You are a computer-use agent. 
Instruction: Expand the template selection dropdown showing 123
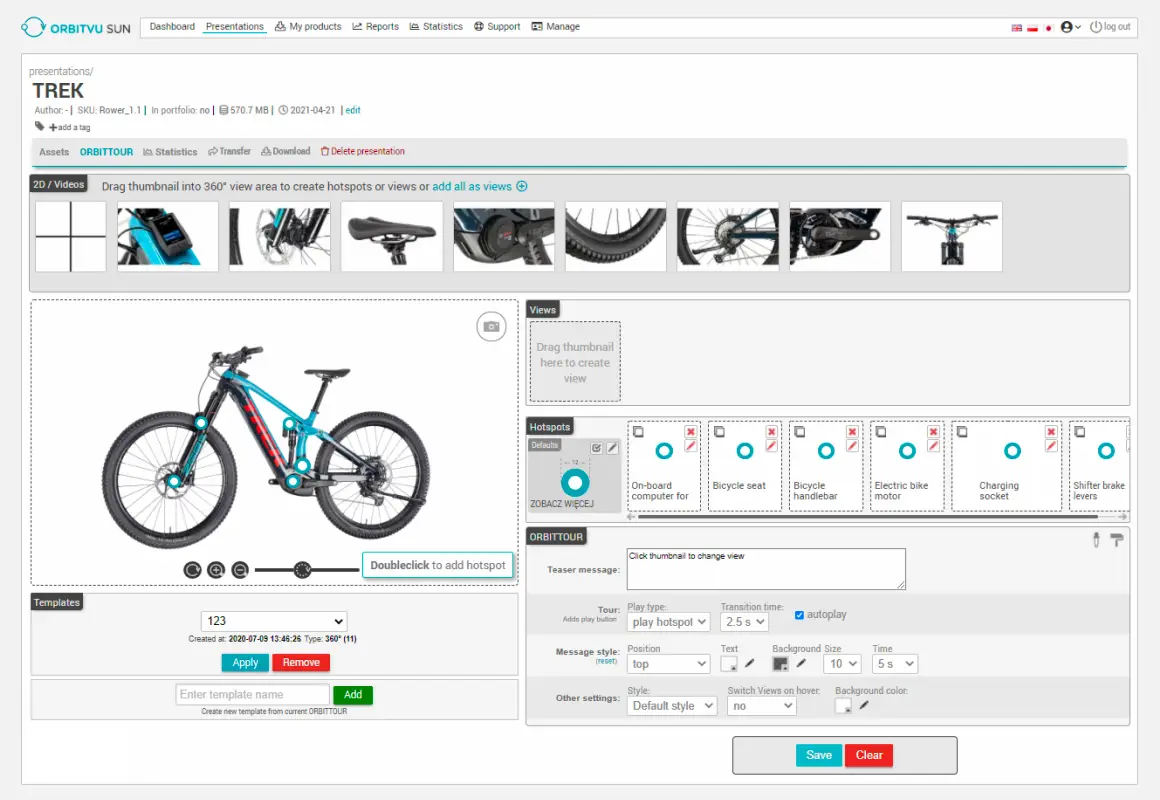pos(273,620)
